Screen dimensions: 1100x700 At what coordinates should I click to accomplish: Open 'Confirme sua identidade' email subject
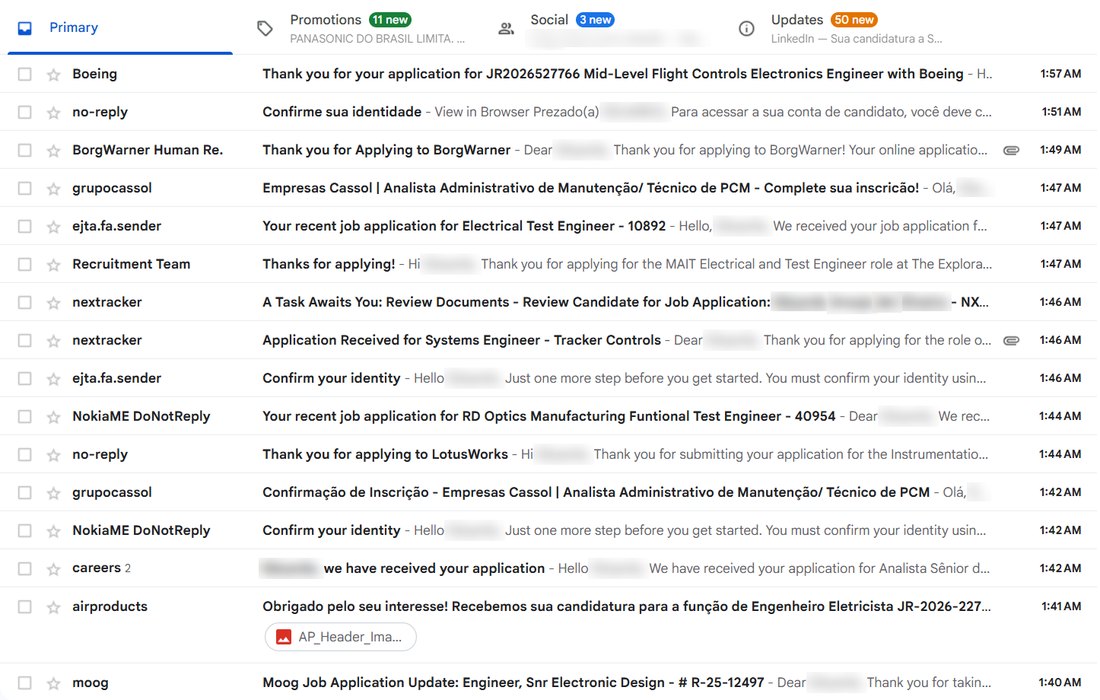[342, 112]
